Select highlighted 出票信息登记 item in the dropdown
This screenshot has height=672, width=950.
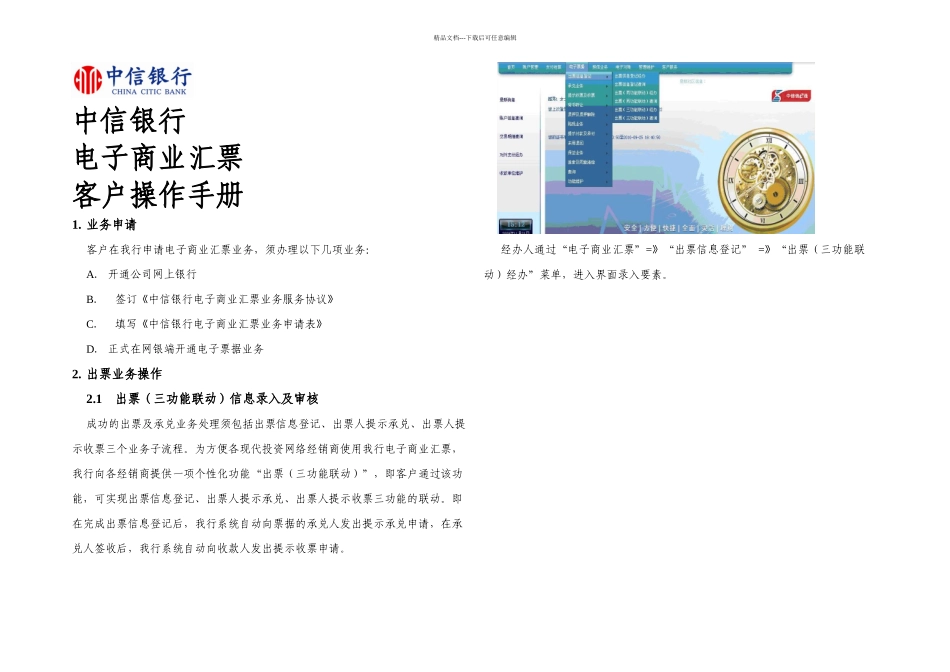tap(588, 76)
